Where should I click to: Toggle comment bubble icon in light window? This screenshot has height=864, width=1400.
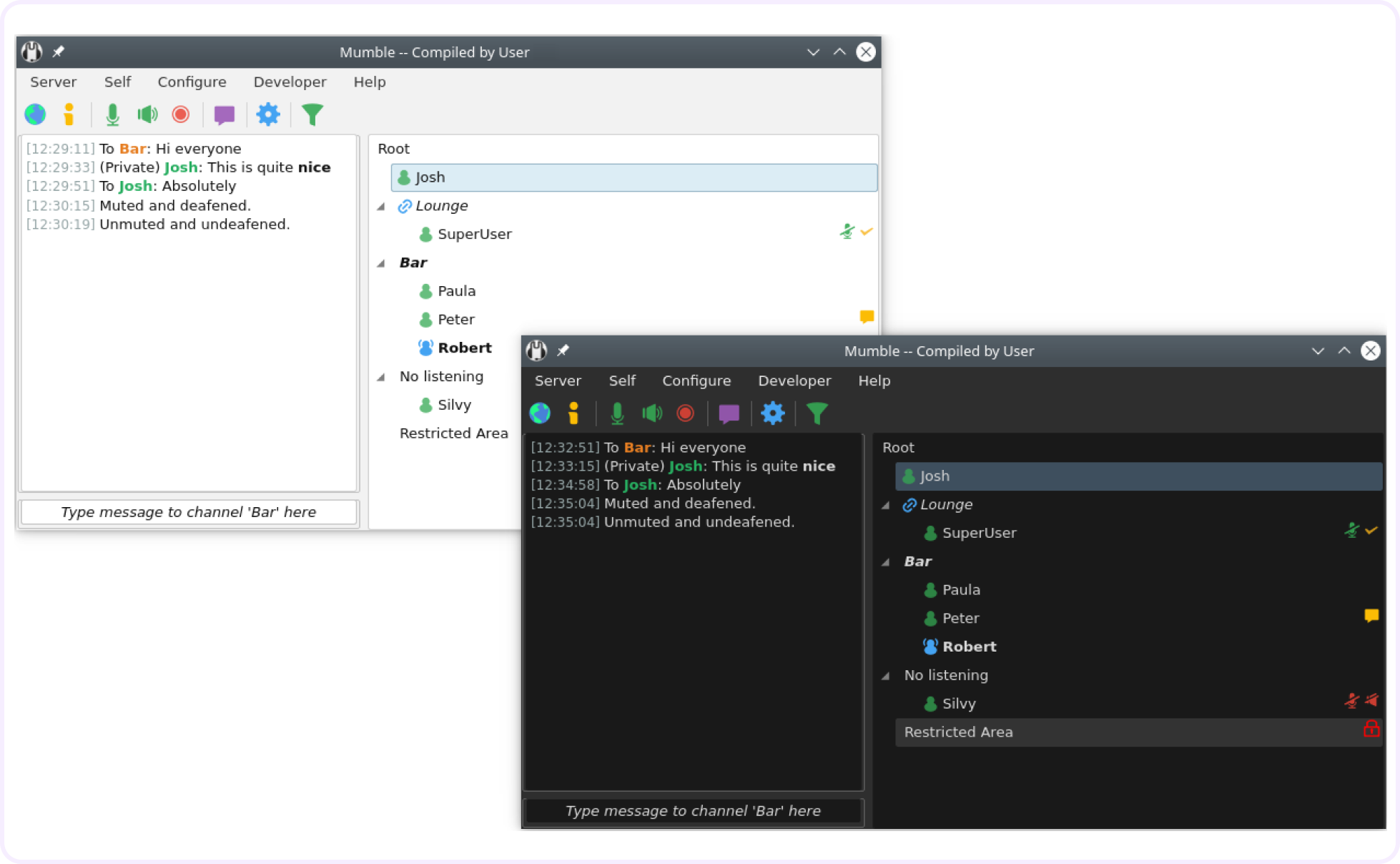pyautogui.click(x=225, y=114)
